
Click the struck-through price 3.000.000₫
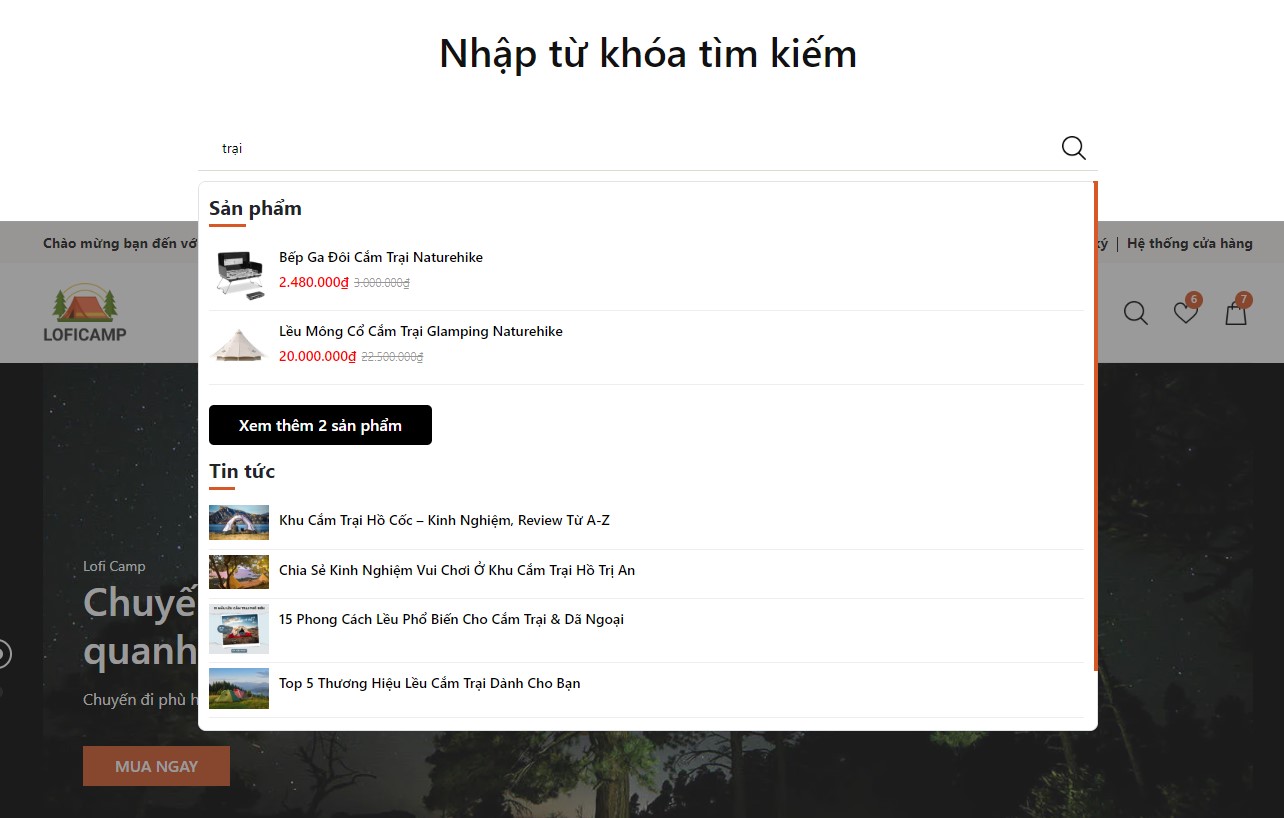pyautogui.click(x=382, y=283)
